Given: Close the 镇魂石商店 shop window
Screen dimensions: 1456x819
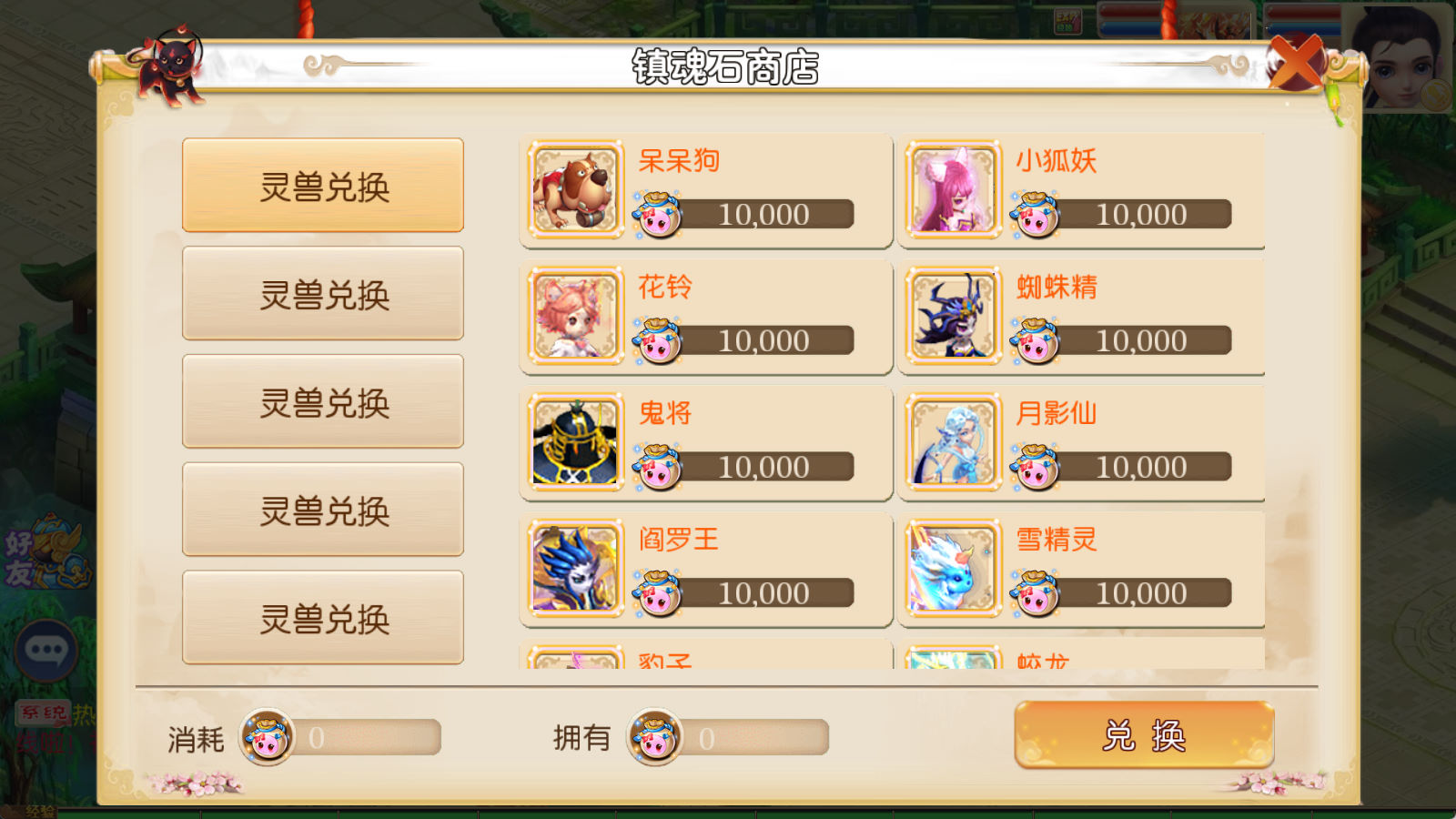Looking at the screenshot, I should 1297,62.
